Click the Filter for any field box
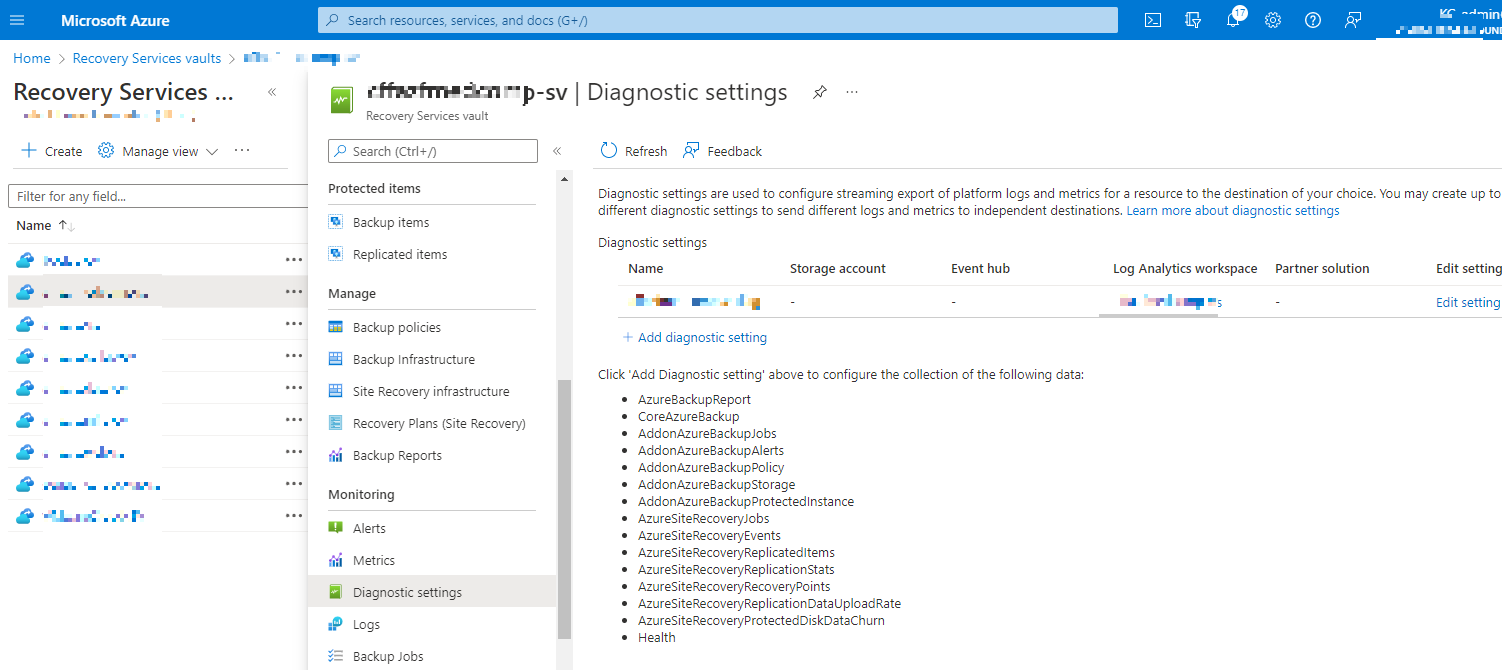Viewport: 1502px width, 670px height. (x=158, y=196)
